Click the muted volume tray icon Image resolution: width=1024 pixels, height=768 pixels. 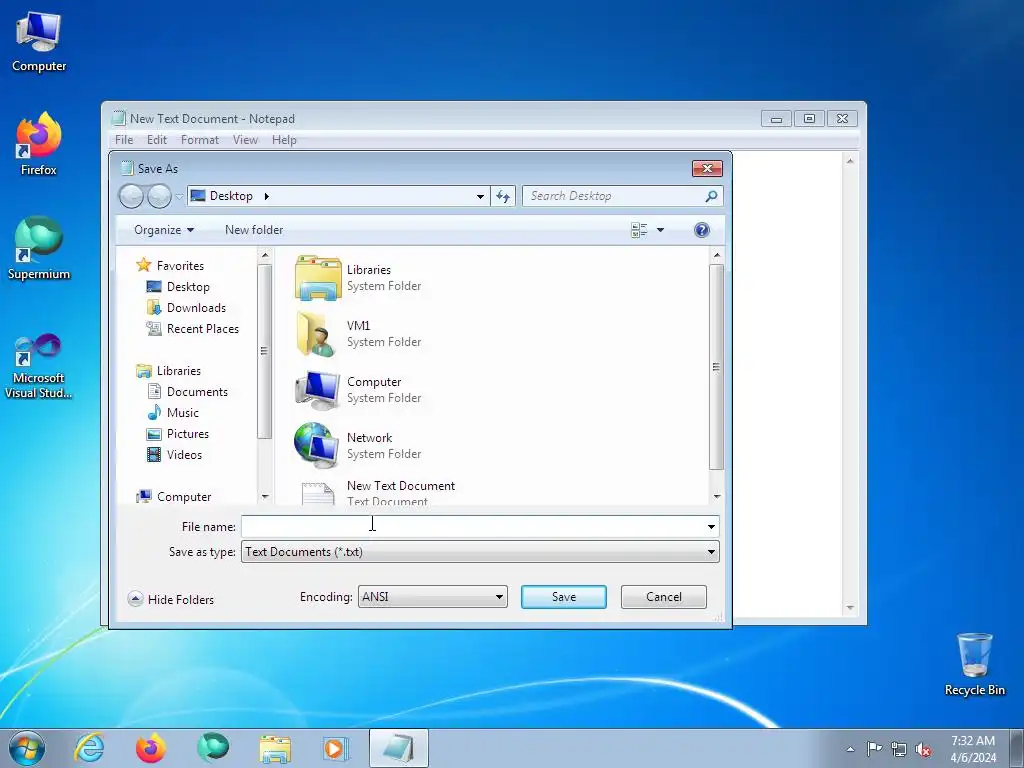tap(923, 749)
